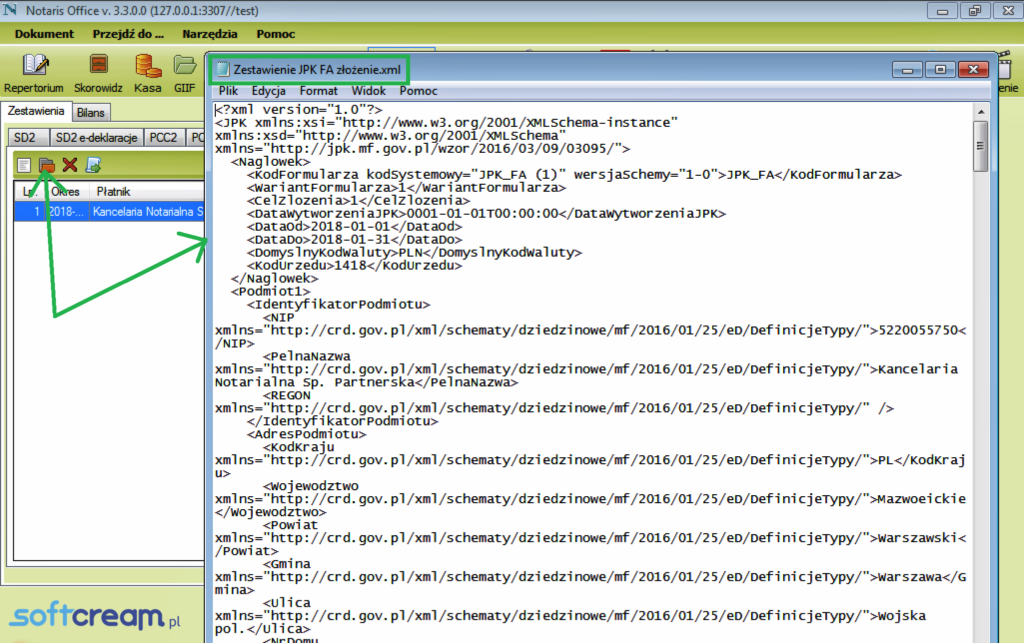Click the export scroll icon with green arrow

(x=93, y=165)
